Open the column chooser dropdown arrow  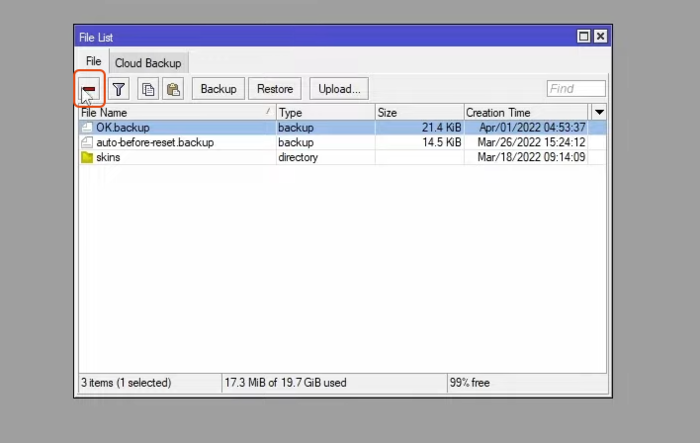[599, 113]
